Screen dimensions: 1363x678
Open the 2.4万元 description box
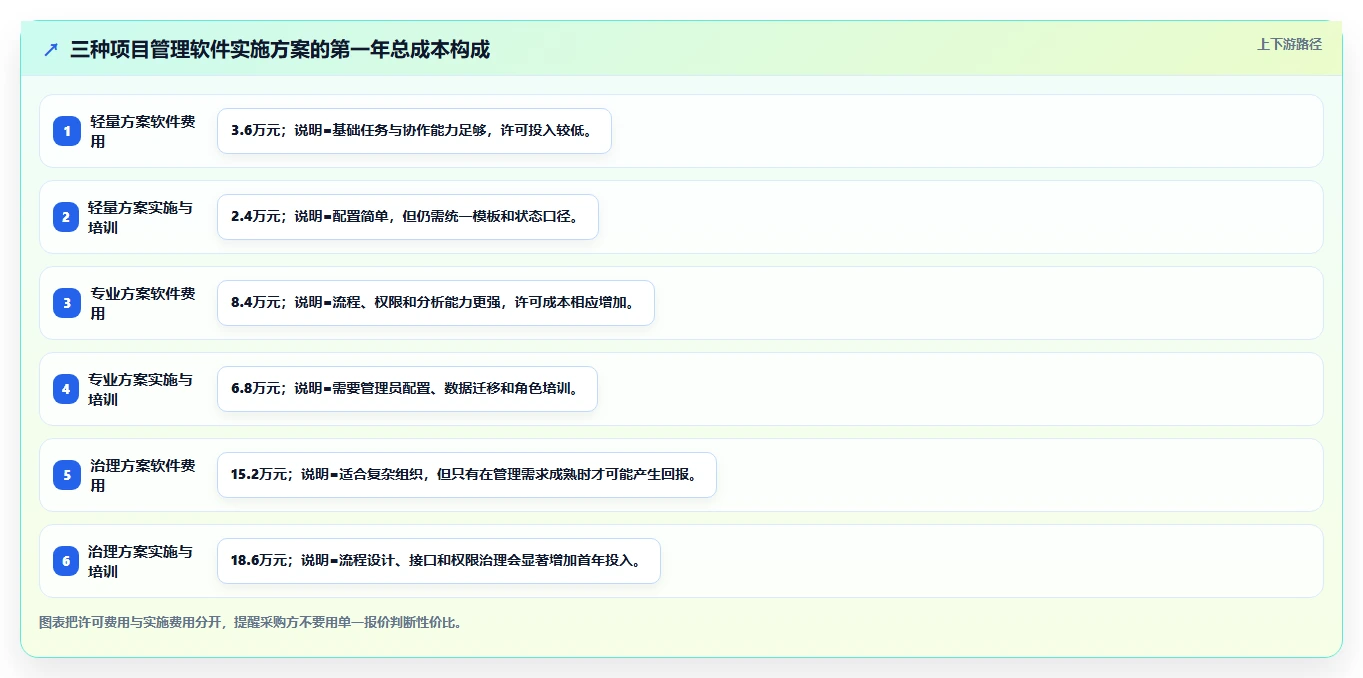(x=407, y=217)
